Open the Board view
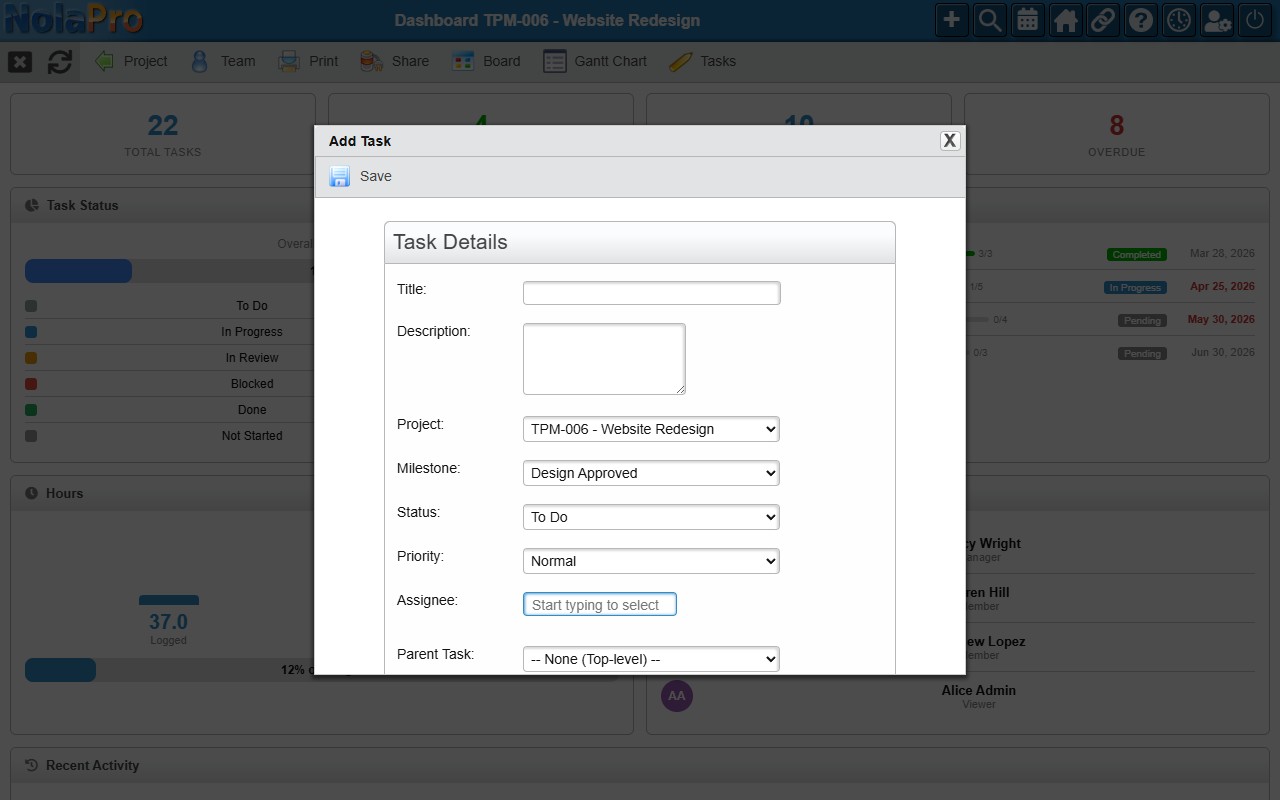The image size is (1280, 800). [x=486, y=61]
